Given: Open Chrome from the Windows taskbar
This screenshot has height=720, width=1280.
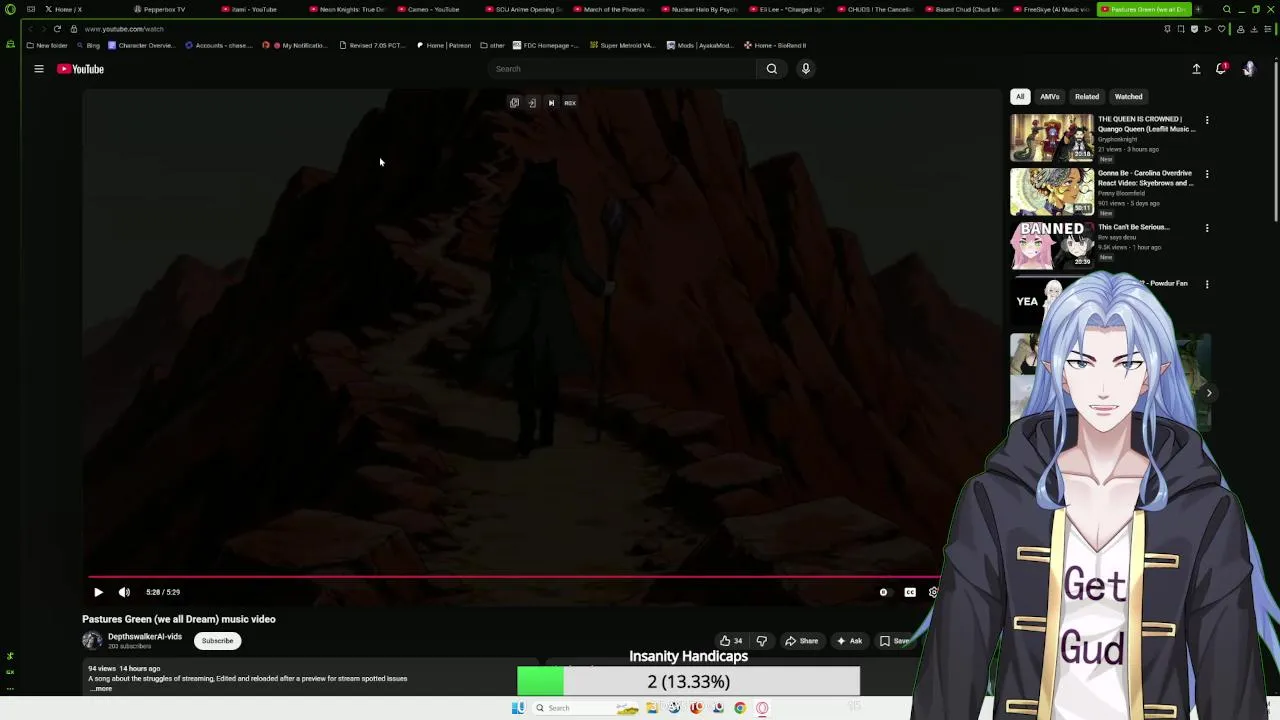Looking at the screenshot, I should pyautogui.click(x=740, y=708).
